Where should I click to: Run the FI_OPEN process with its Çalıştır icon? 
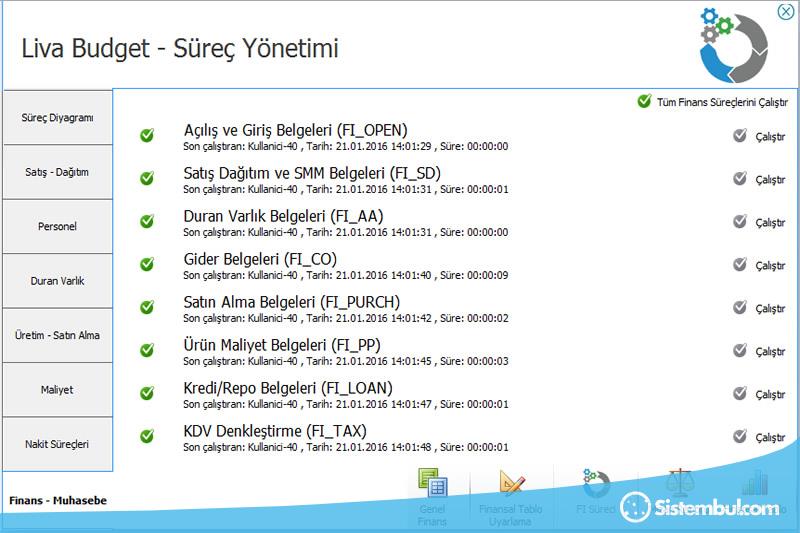(740, 135)
